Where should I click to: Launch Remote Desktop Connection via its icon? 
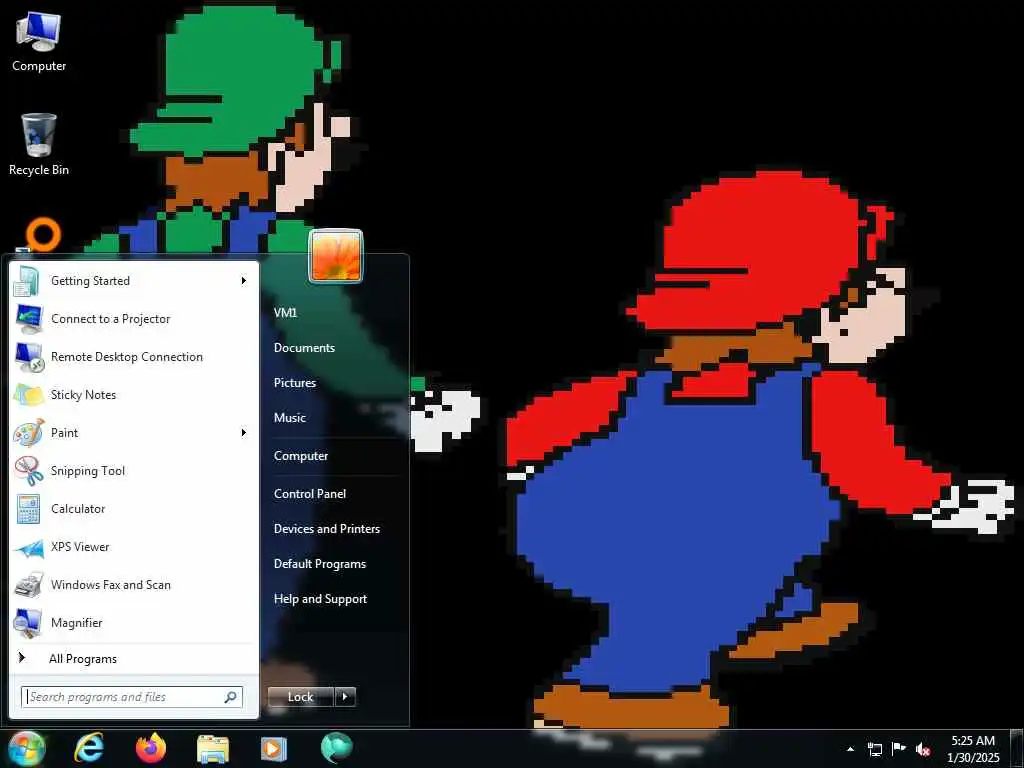point(29,357)
